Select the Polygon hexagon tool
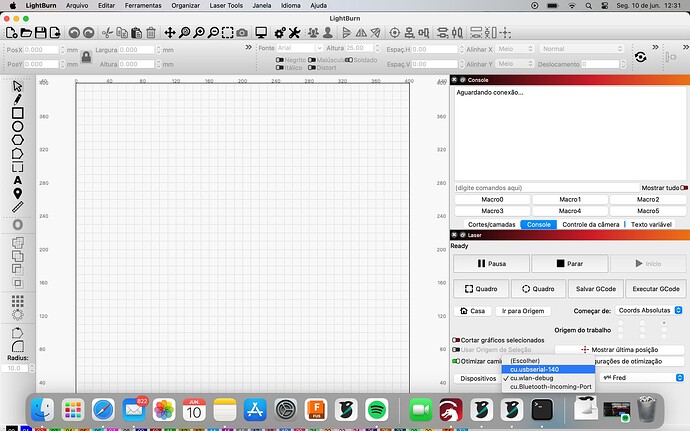 pyautogui.click(x=18, y=140)
